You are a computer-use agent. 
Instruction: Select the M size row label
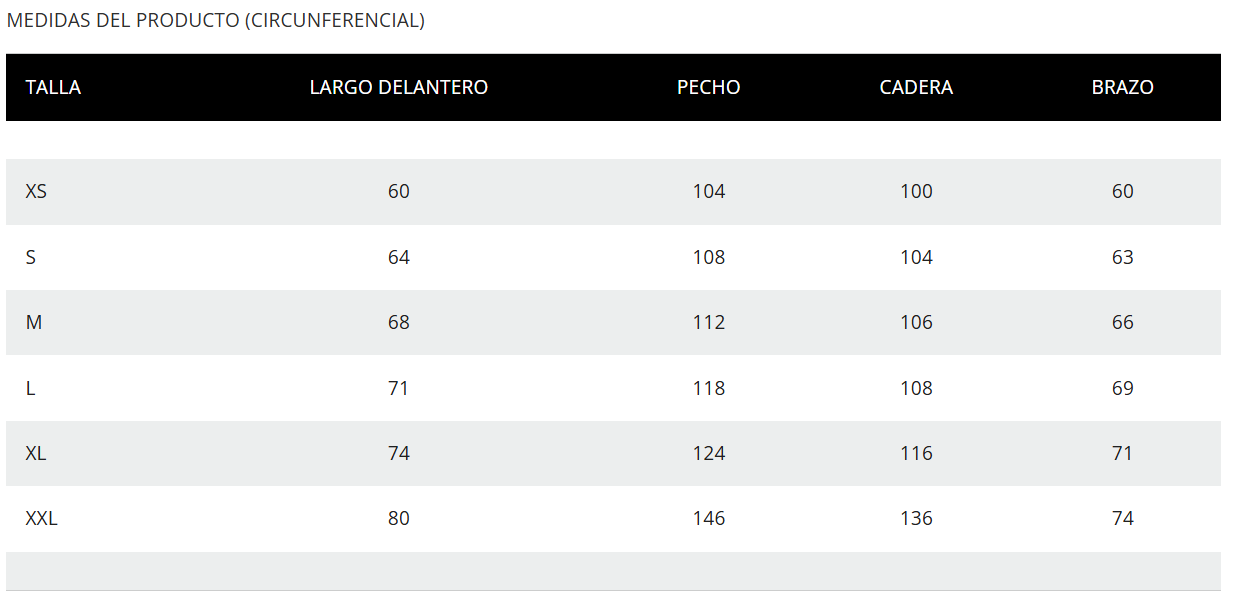(x=34, y=322)
